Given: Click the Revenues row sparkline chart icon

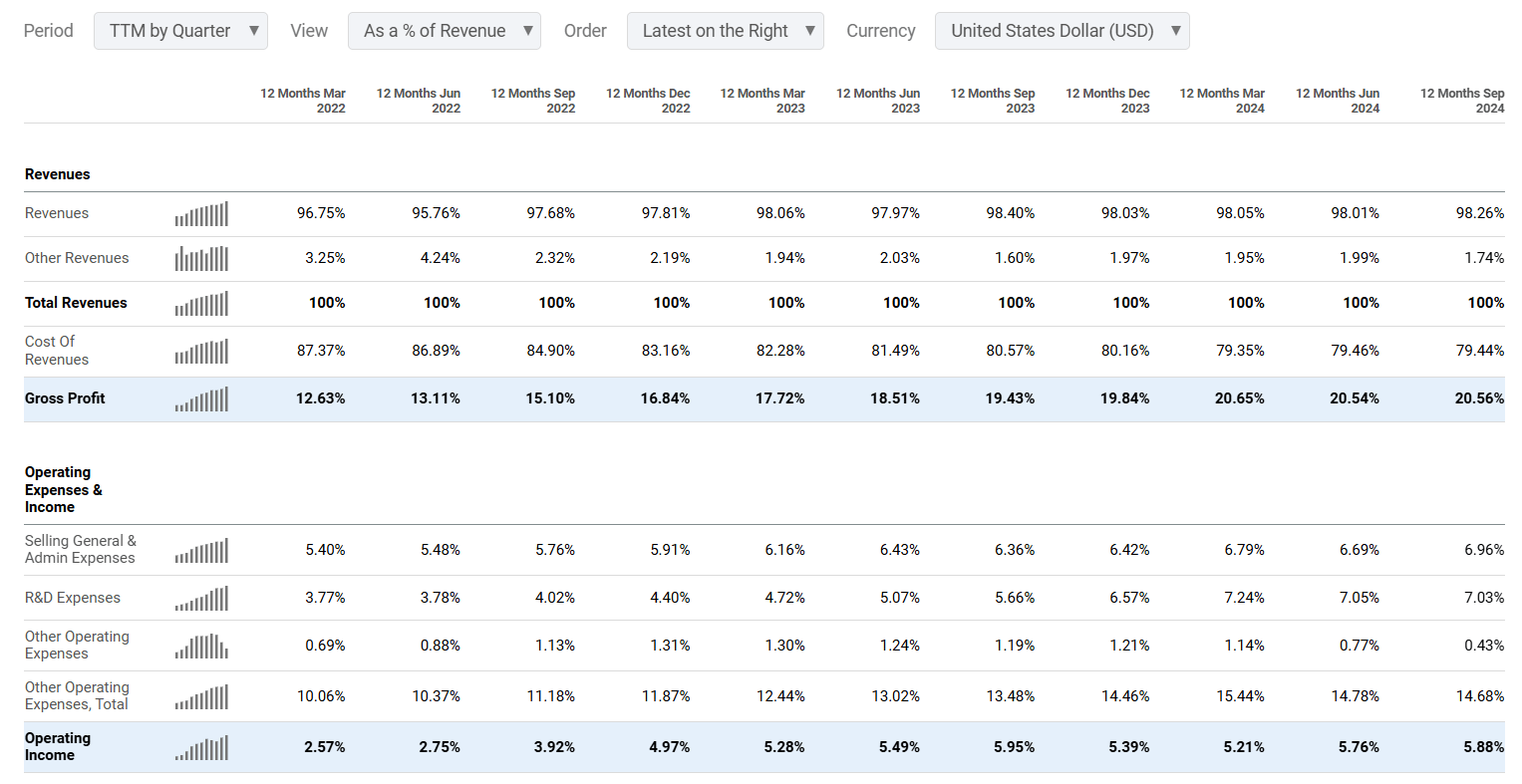Looking at the screenshot, I should point(201,214).
